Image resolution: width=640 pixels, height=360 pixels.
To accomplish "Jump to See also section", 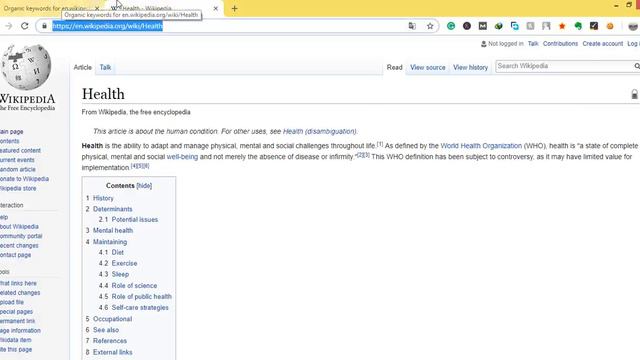I will click(x=106, y=330).
